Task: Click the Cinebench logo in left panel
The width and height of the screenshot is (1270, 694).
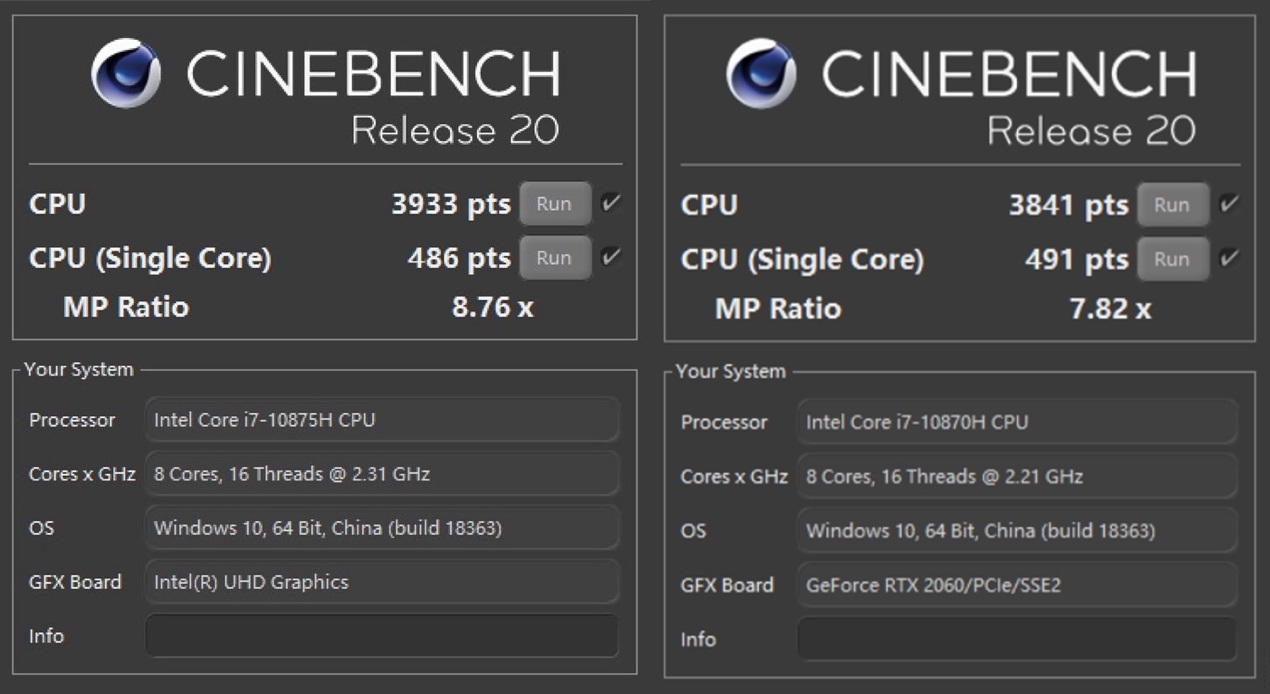Action: click(x=126, y=73)
